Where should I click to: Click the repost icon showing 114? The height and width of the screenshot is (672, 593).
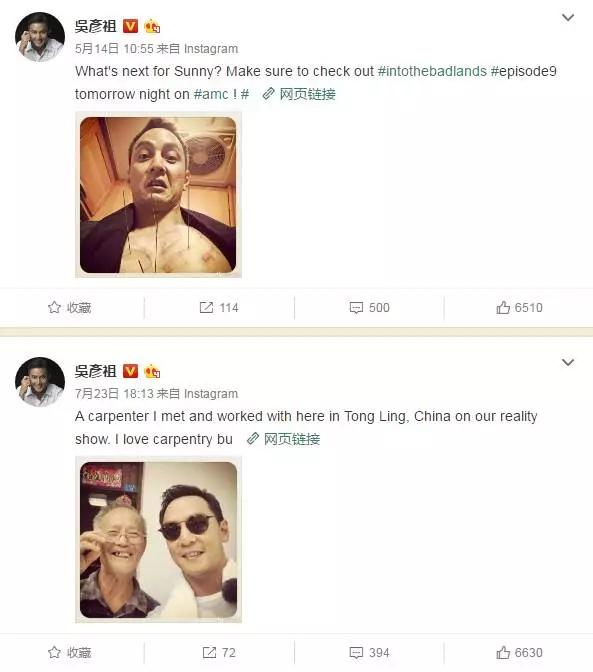click(x=206, y=307)
